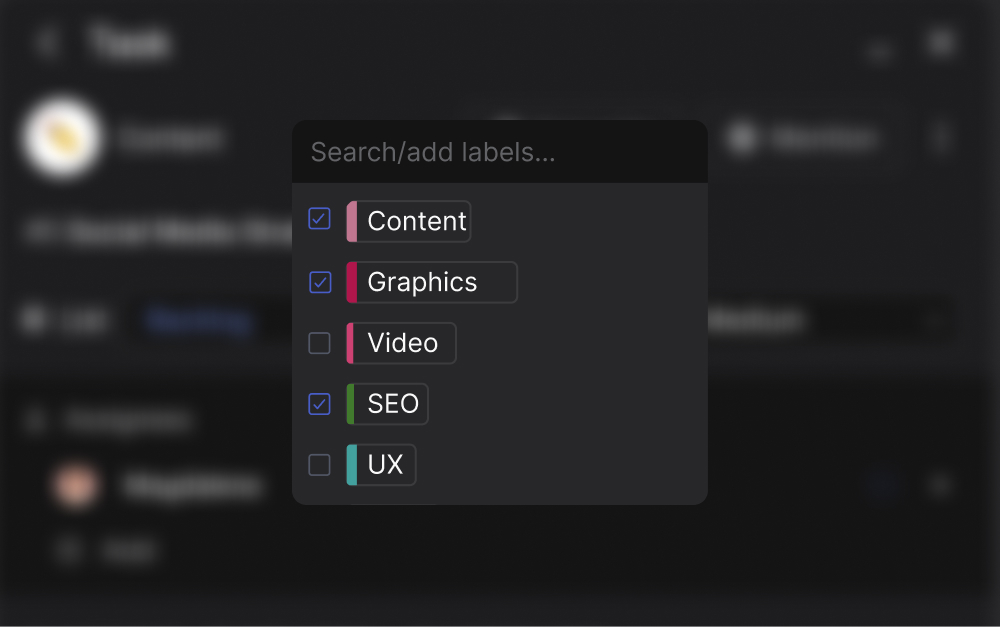Open the Backlog status selector
This screenshot has height=627, width=1000.
pyautogui.click(x=196, y=320)
